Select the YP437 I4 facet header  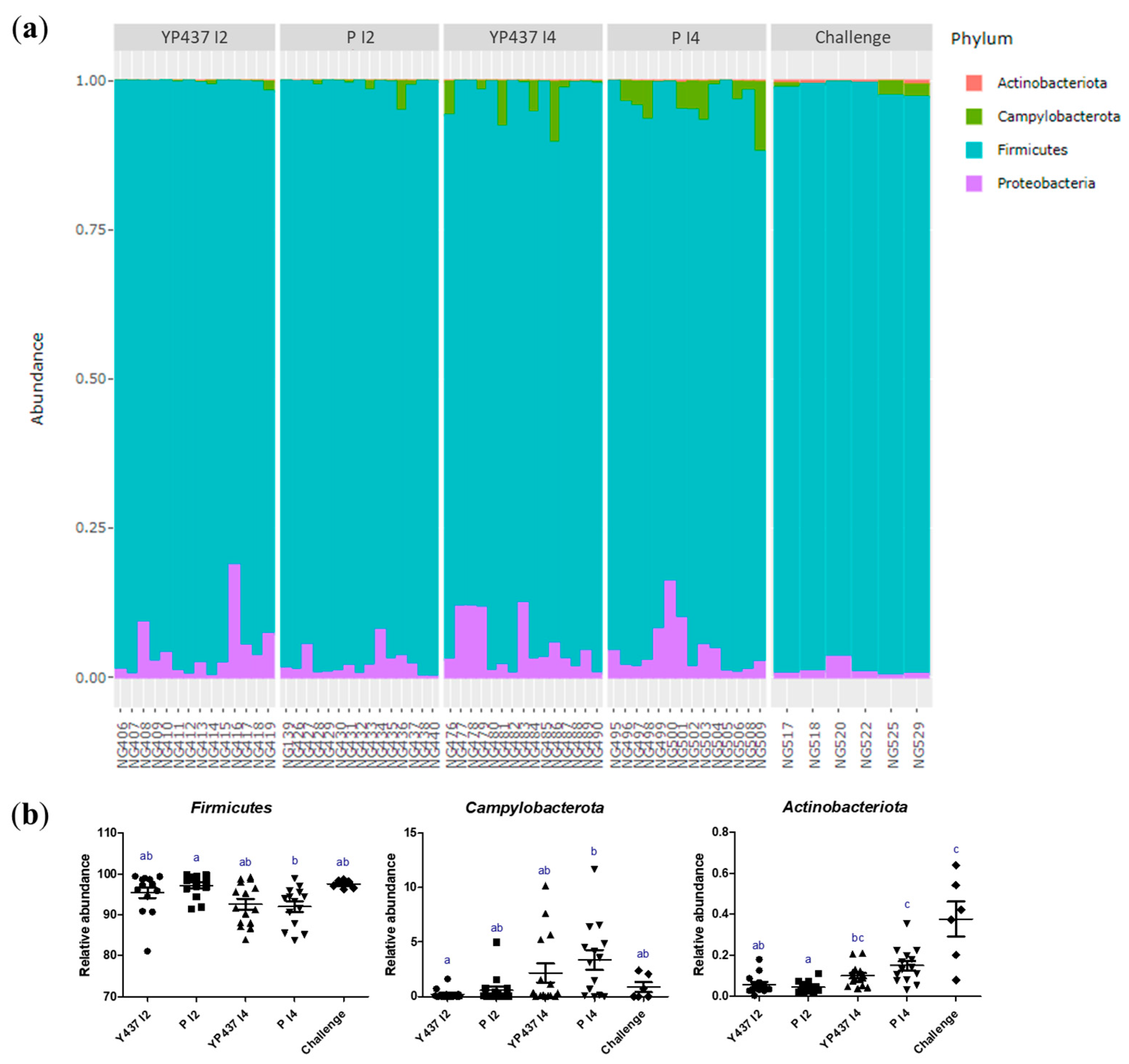pos(522,38)
